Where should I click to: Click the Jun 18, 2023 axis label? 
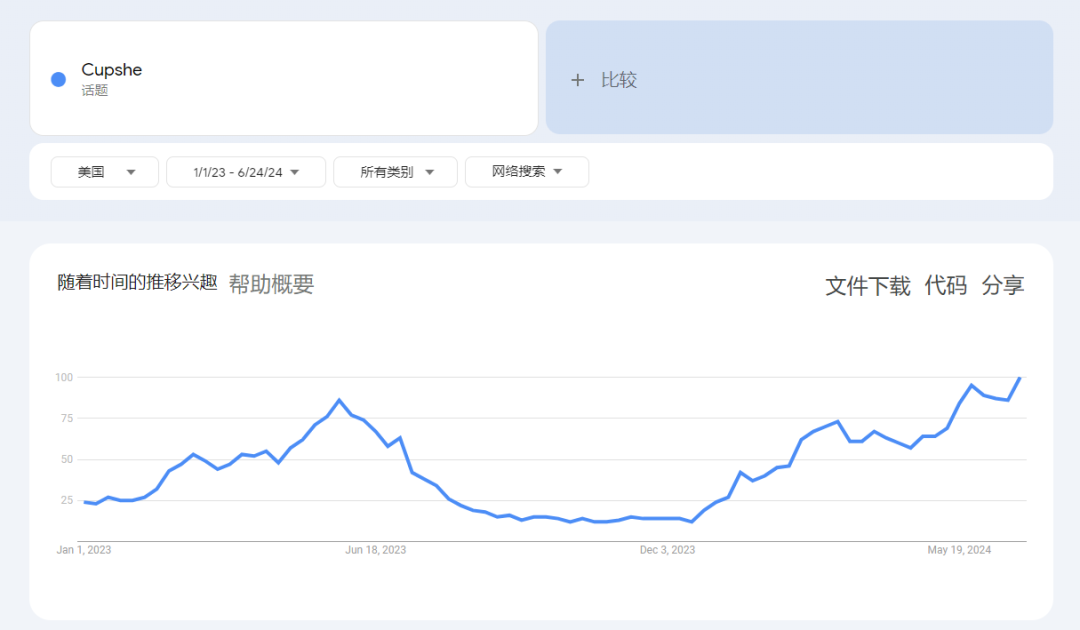[x=375, y=549]
